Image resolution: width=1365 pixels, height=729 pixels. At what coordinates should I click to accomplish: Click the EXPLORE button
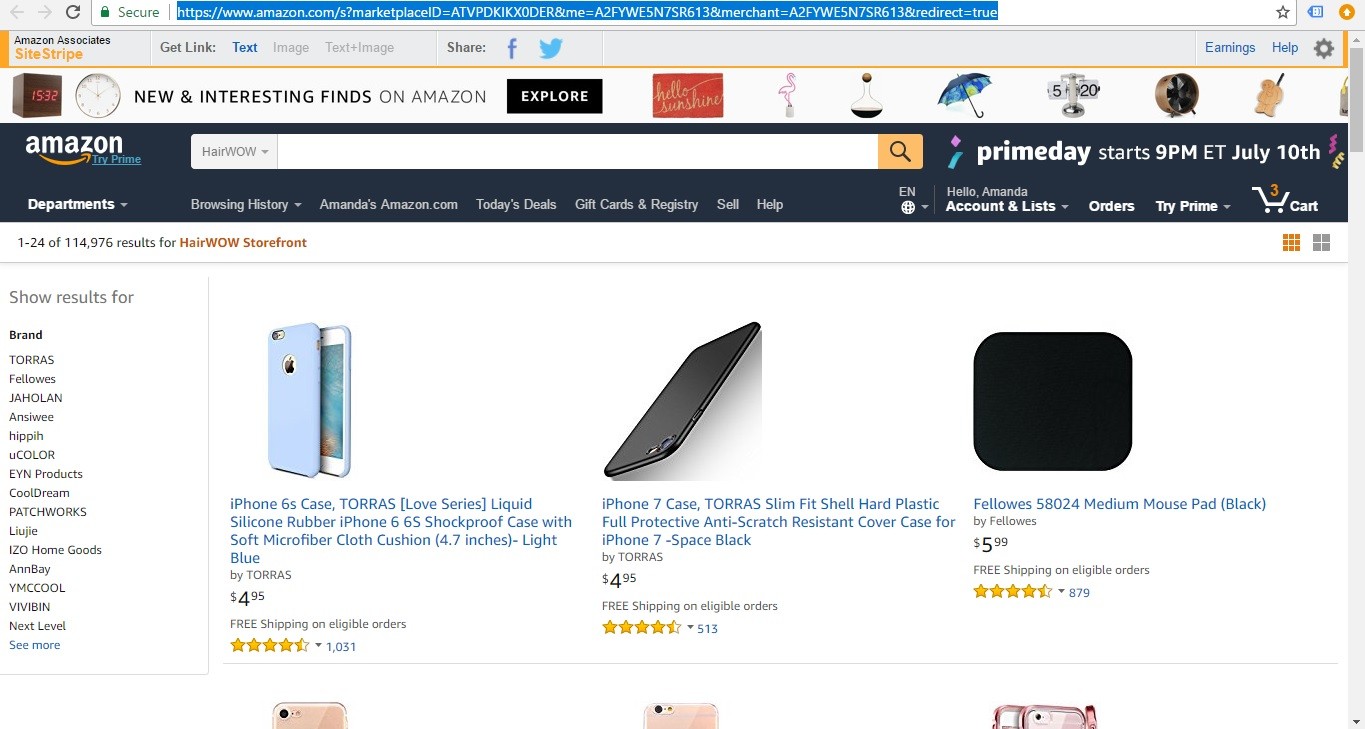(555, 96)
